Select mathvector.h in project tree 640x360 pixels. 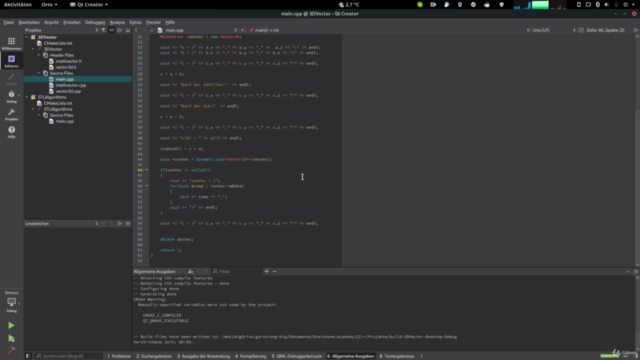click(x=69, y=61)
